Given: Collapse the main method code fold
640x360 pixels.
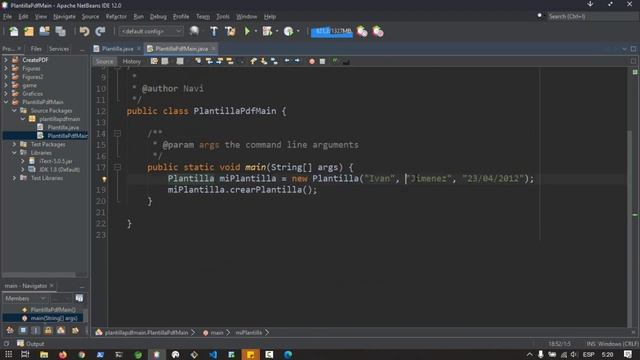Looking at the screenshot, I should point(118,167).
